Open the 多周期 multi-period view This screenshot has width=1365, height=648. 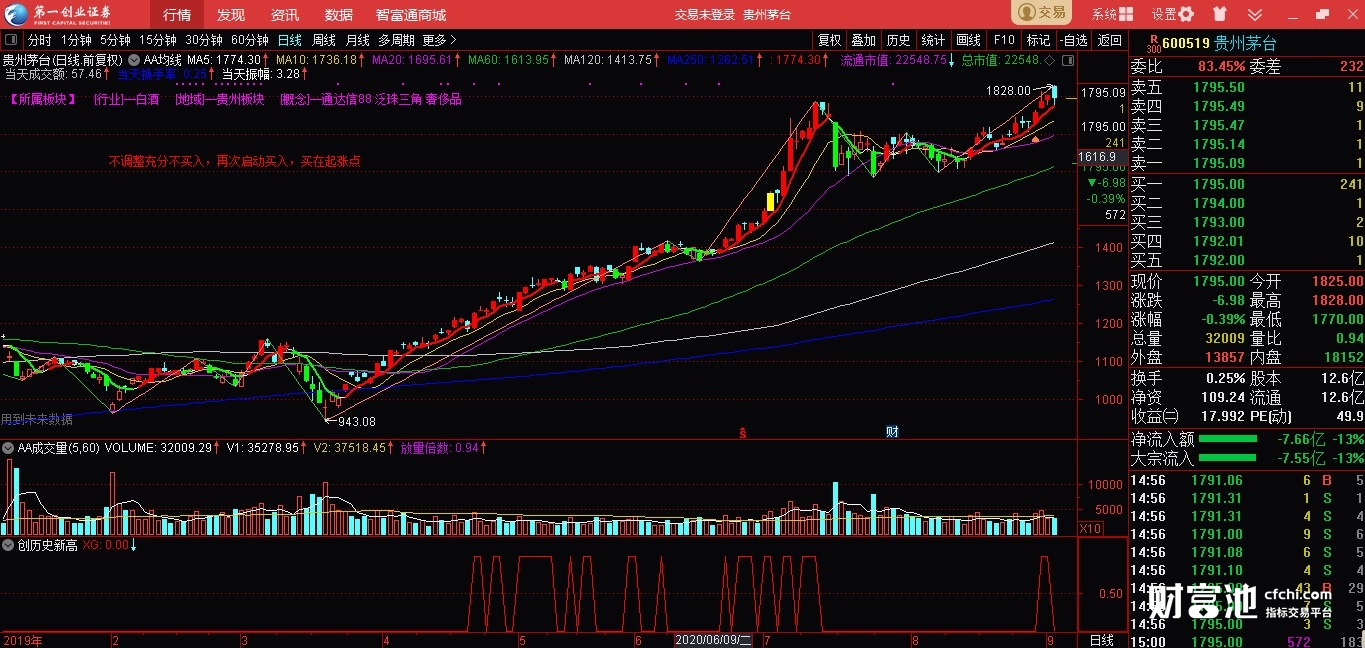(x=396, y=40)
